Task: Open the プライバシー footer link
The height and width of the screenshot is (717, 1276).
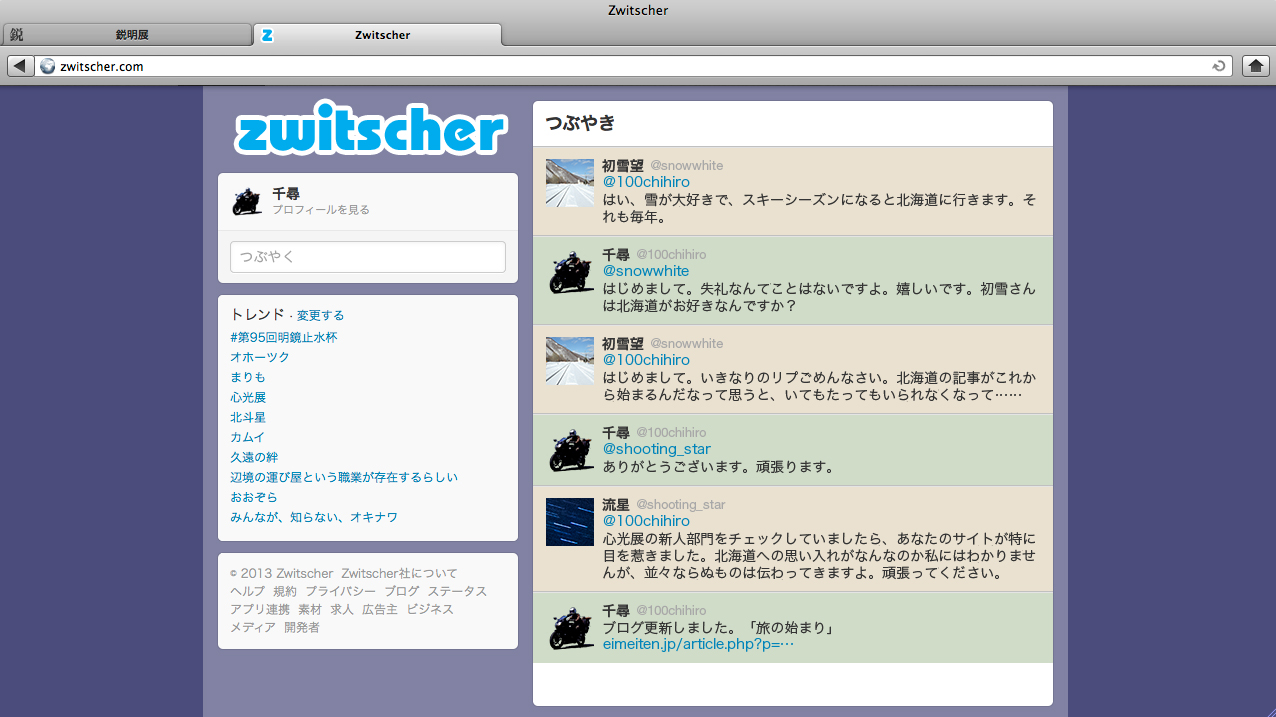Action: (341, 592)
